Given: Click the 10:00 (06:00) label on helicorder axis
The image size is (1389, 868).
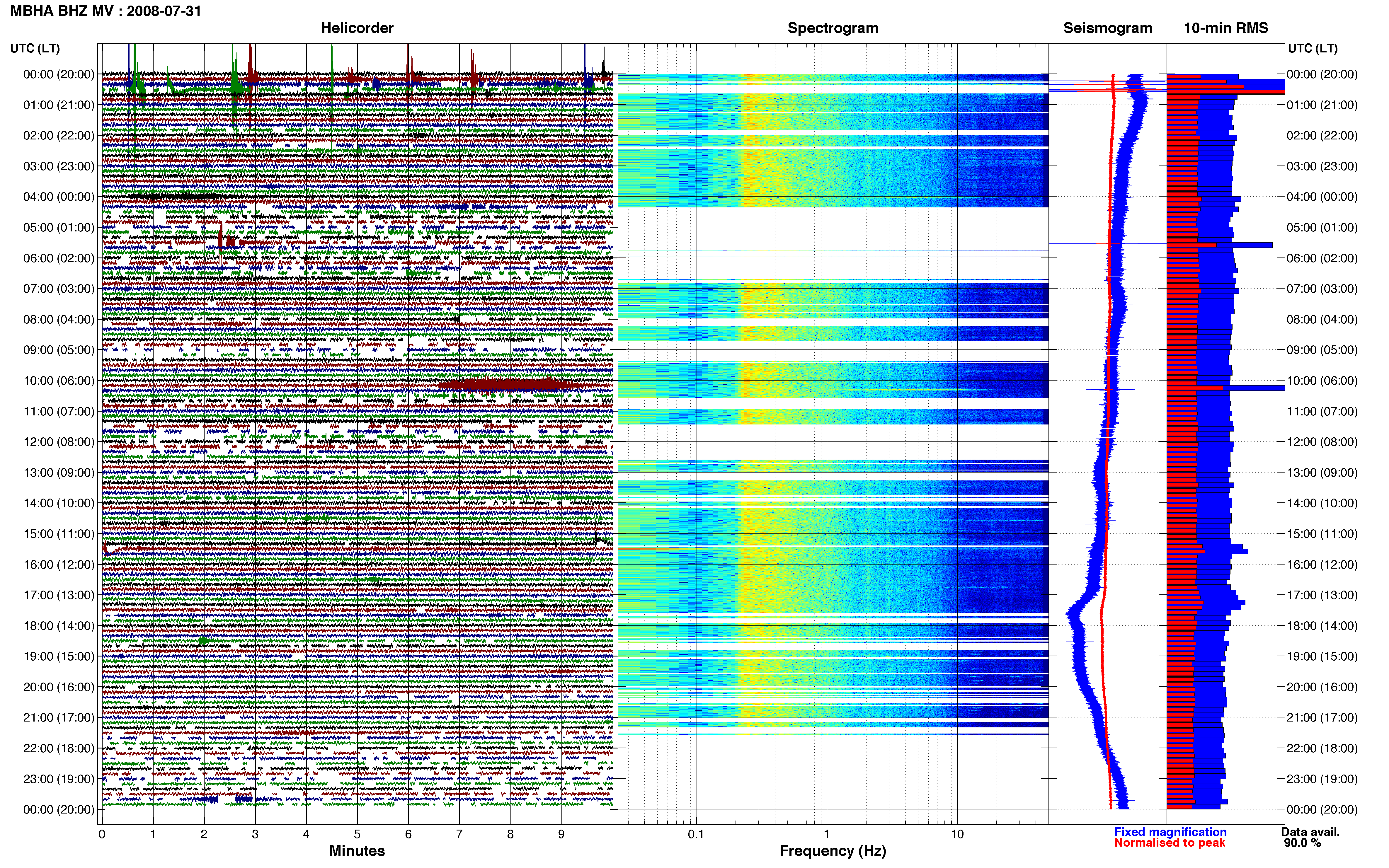Looking at the screenshot, I should point(59,381).
